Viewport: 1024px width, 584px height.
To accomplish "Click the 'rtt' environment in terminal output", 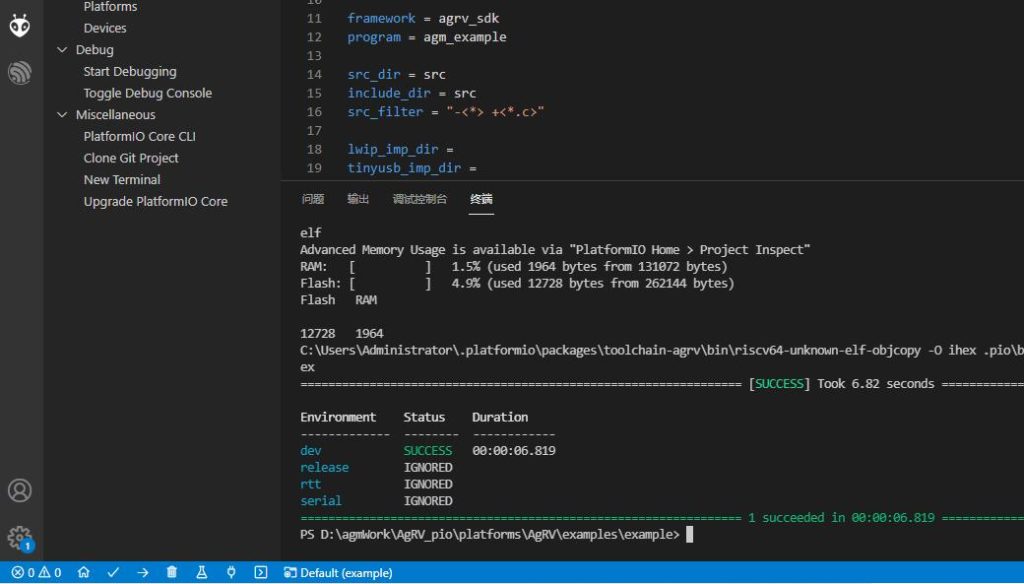I will (311, 484).
